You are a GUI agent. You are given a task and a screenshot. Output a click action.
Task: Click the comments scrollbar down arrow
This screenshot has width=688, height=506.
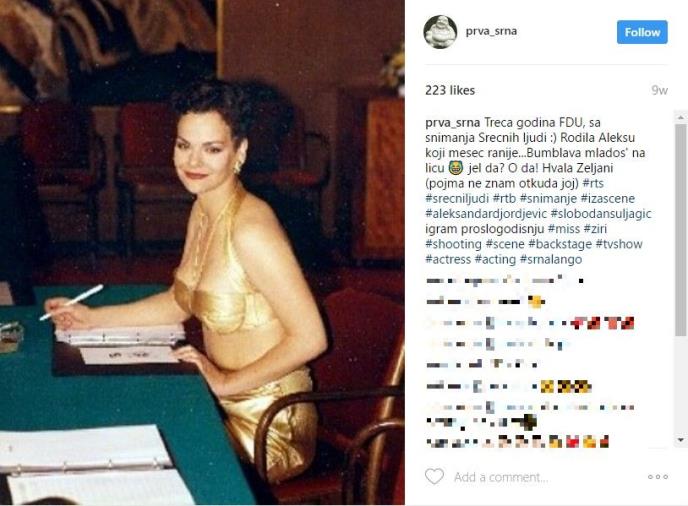click(681, 440)
